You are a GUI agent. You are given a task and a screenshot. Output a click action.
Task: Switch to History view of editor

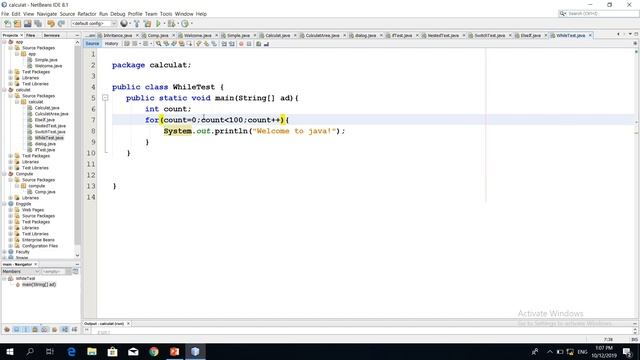[x=111, y=44]
